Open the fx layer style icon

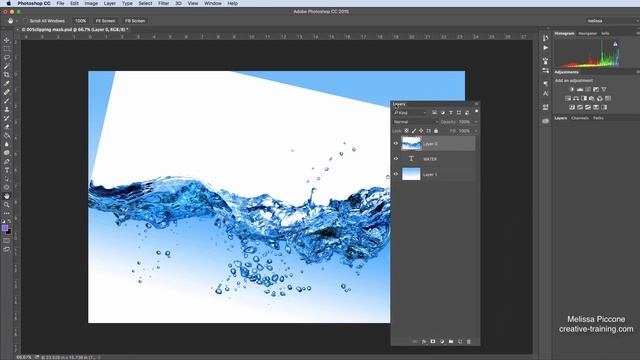tap(424, 342)
